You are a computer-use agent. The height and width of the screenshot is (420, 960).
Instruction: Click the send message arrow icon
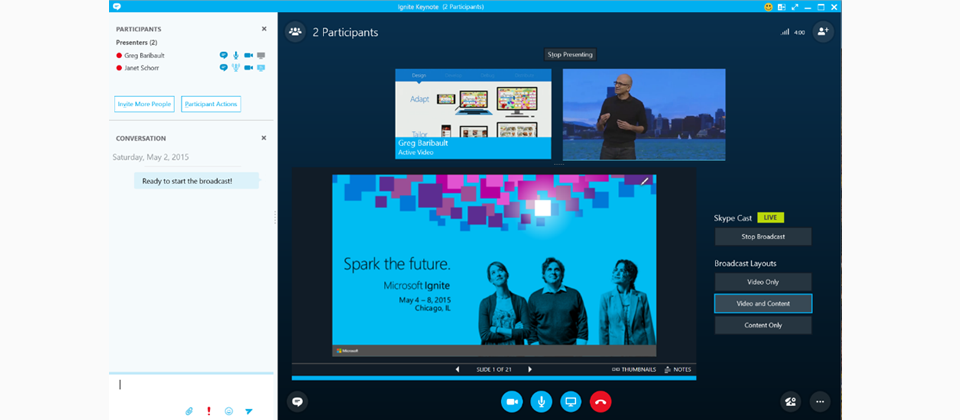click(249, 411)
